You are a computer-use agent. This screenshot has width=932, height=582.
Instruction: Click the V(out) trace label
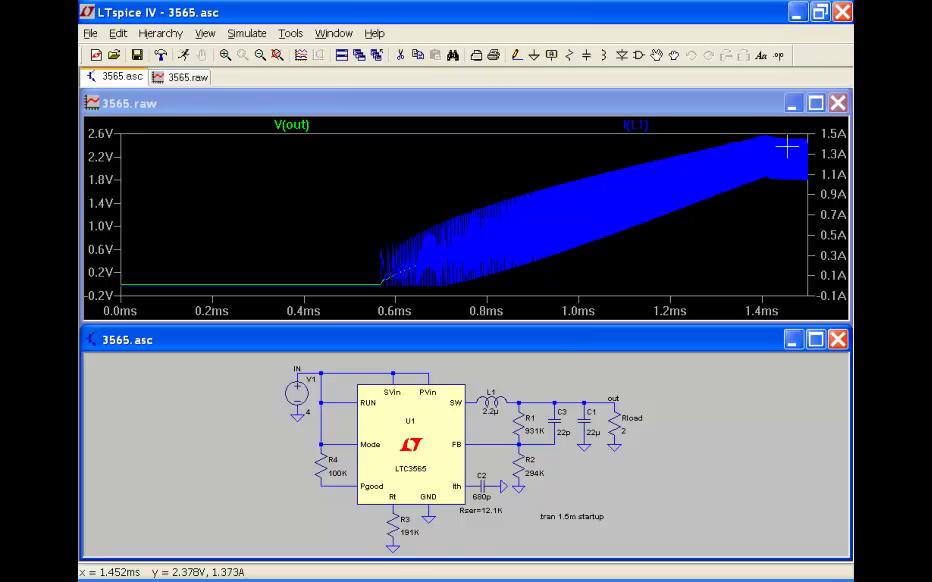(292, 125)
